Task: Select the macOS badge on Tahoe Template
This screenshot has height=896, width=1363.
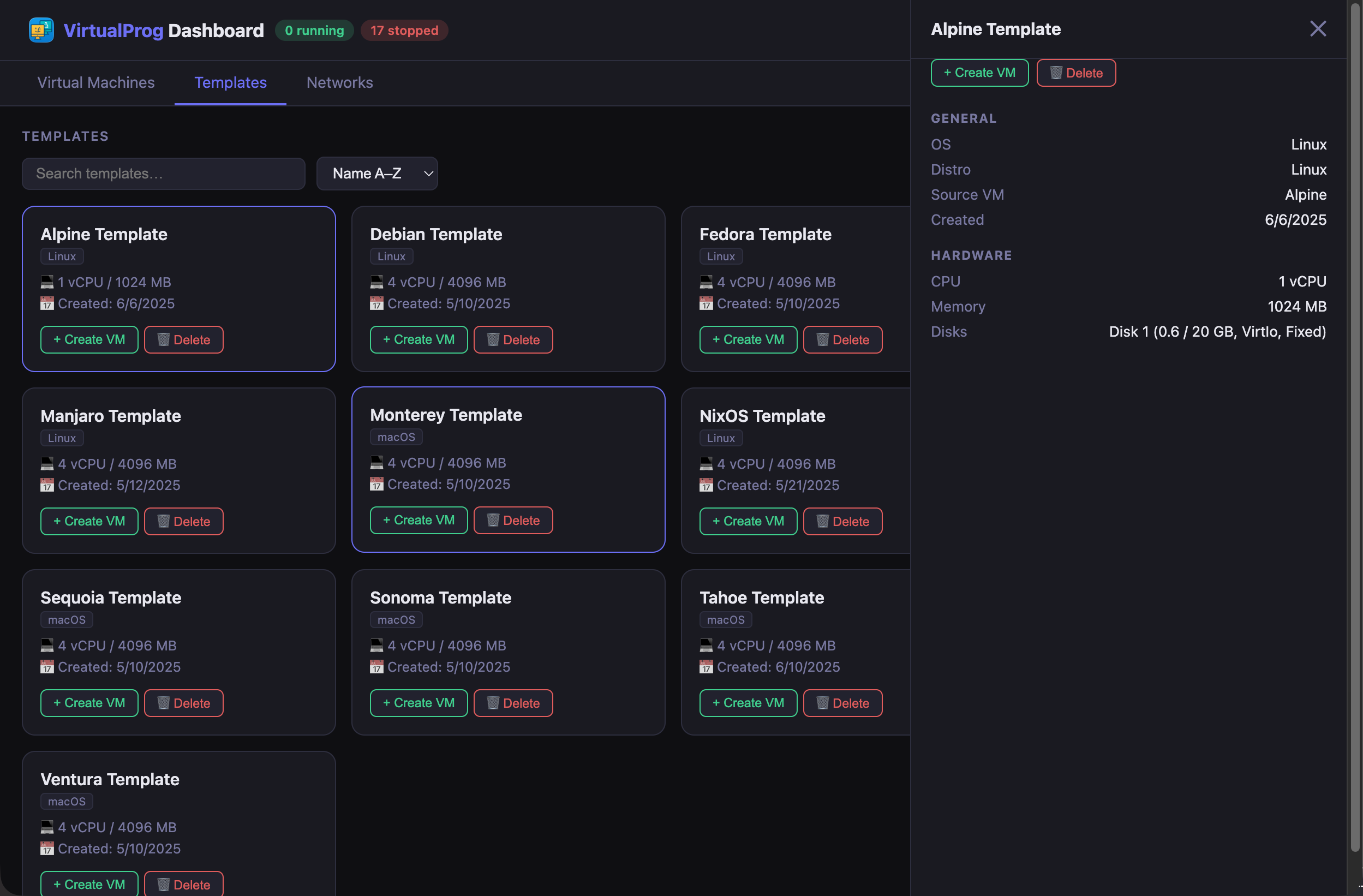Action: 725,619
